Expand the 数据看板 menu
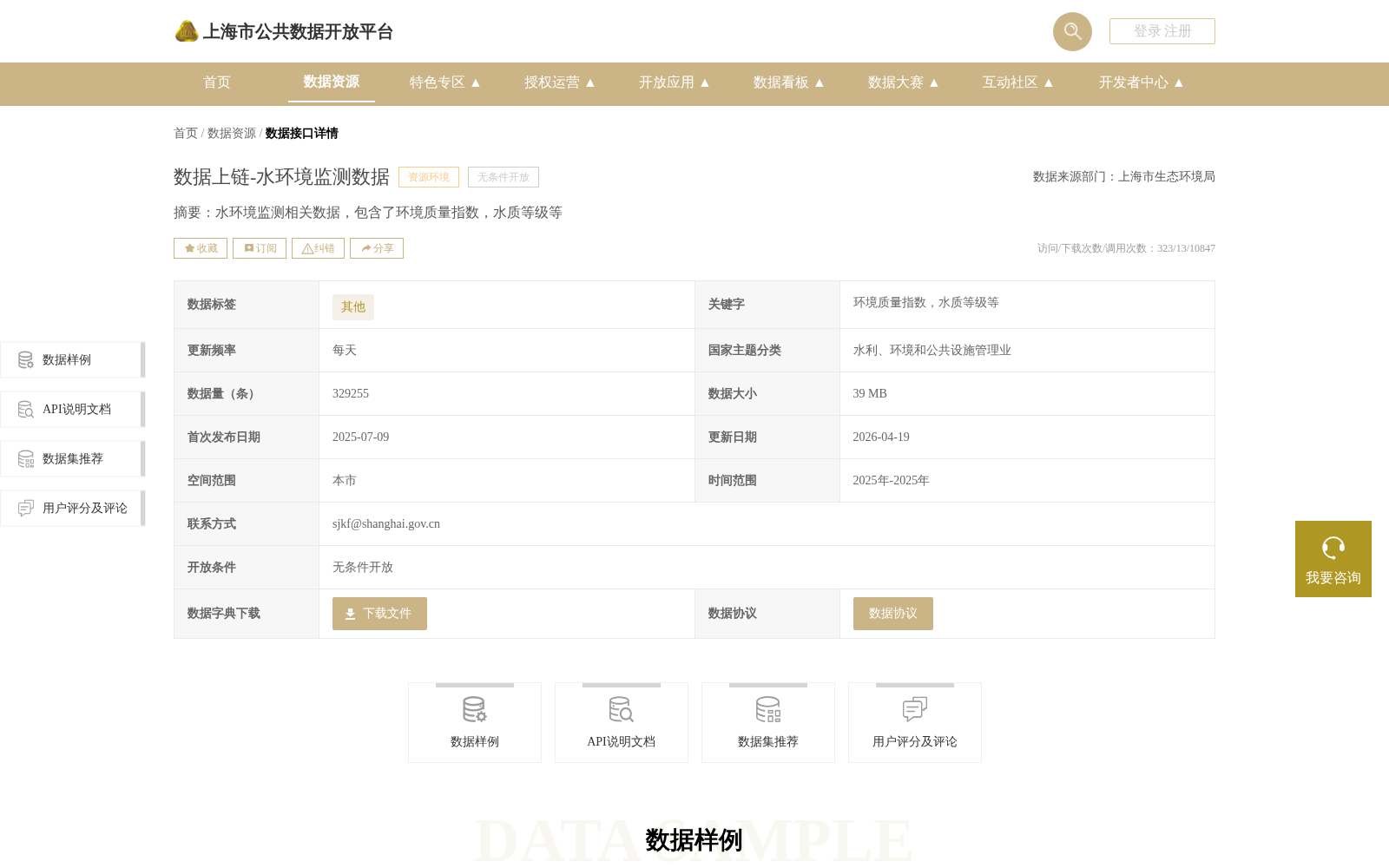1389x868 pixels. click(789, 82)
